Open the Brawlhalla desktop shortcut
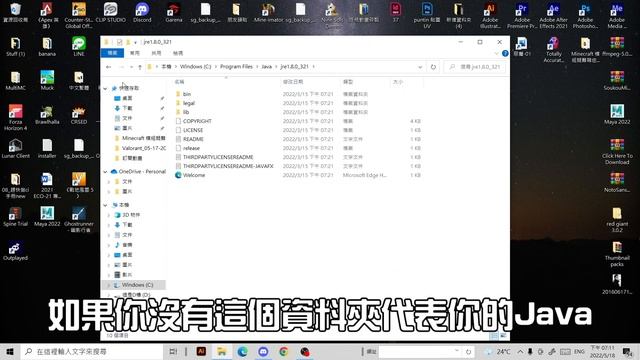 click(47, 114)
